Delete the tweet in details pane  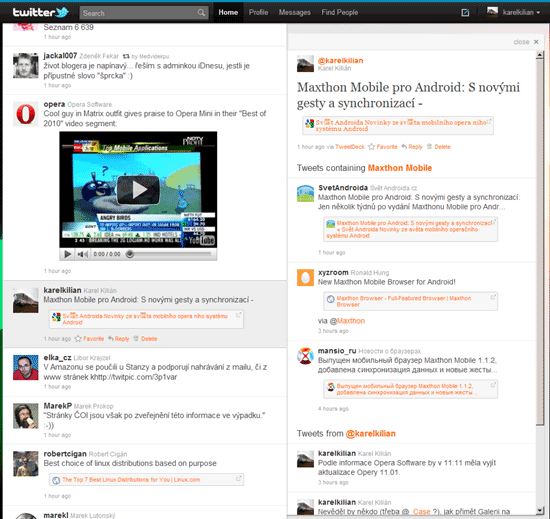point(442,147)
